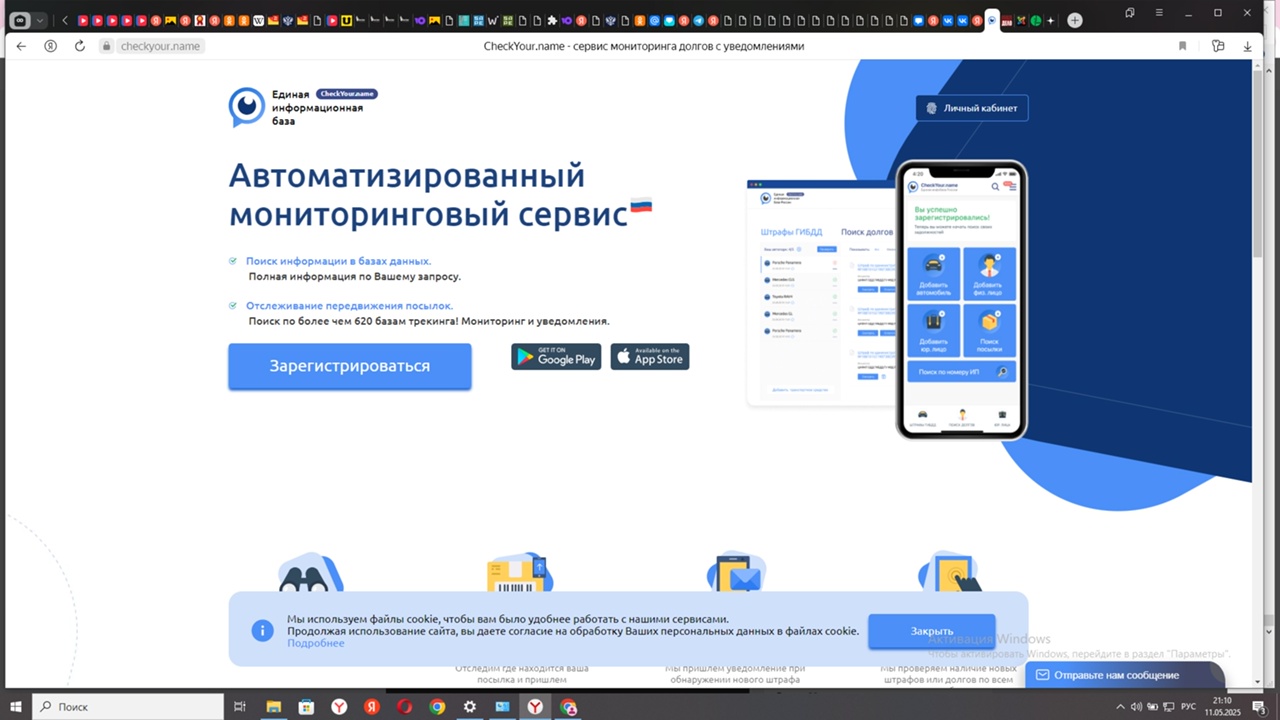Viewport: 1280px width, 720px height.
Task: Open Windows Settings gear on the taskbar
Action: coord(470,707)
